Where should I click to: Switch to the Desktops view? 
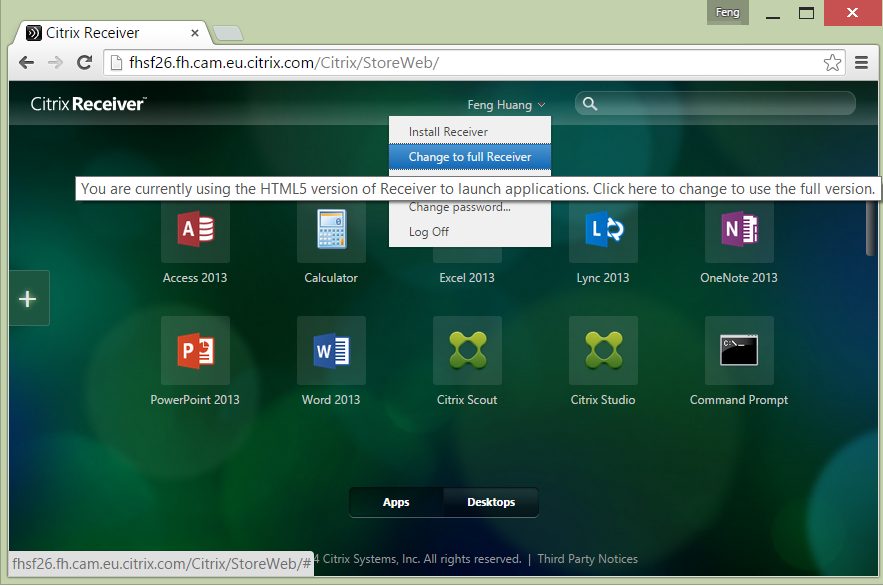tap(491, 502)
